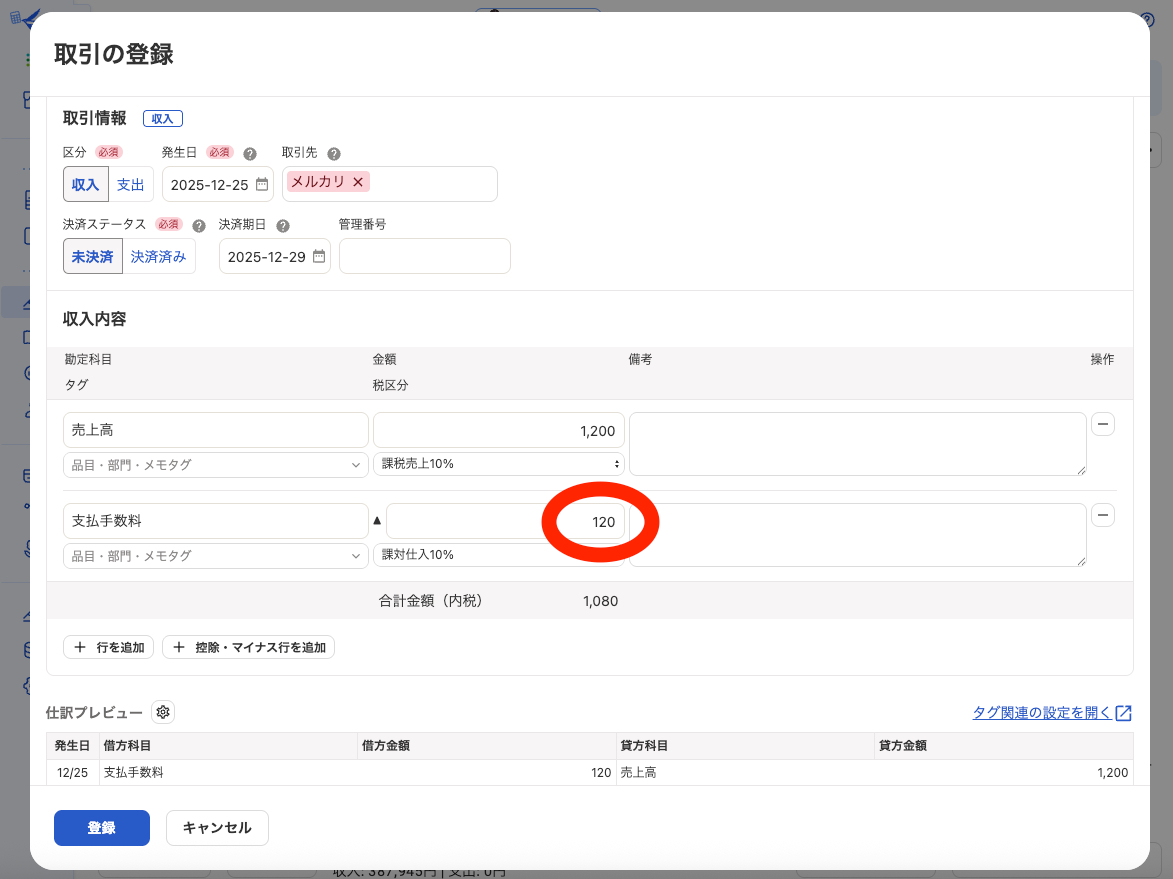1173x879 pixels.
Task: Set settlement status to 決済済み
Action: (158, 256)
